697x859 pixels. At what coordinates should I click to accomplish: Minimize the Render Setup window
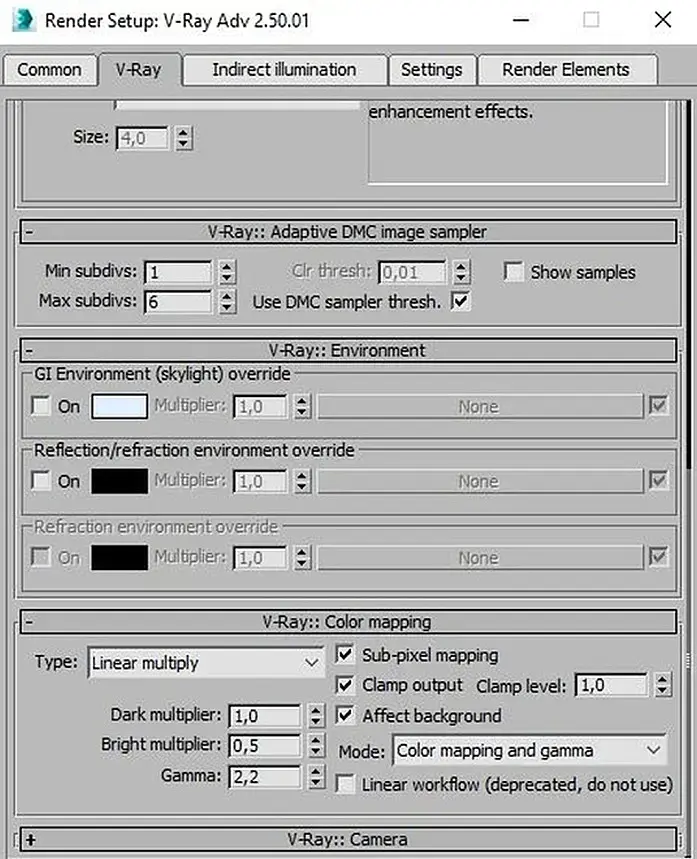point(521,20)
